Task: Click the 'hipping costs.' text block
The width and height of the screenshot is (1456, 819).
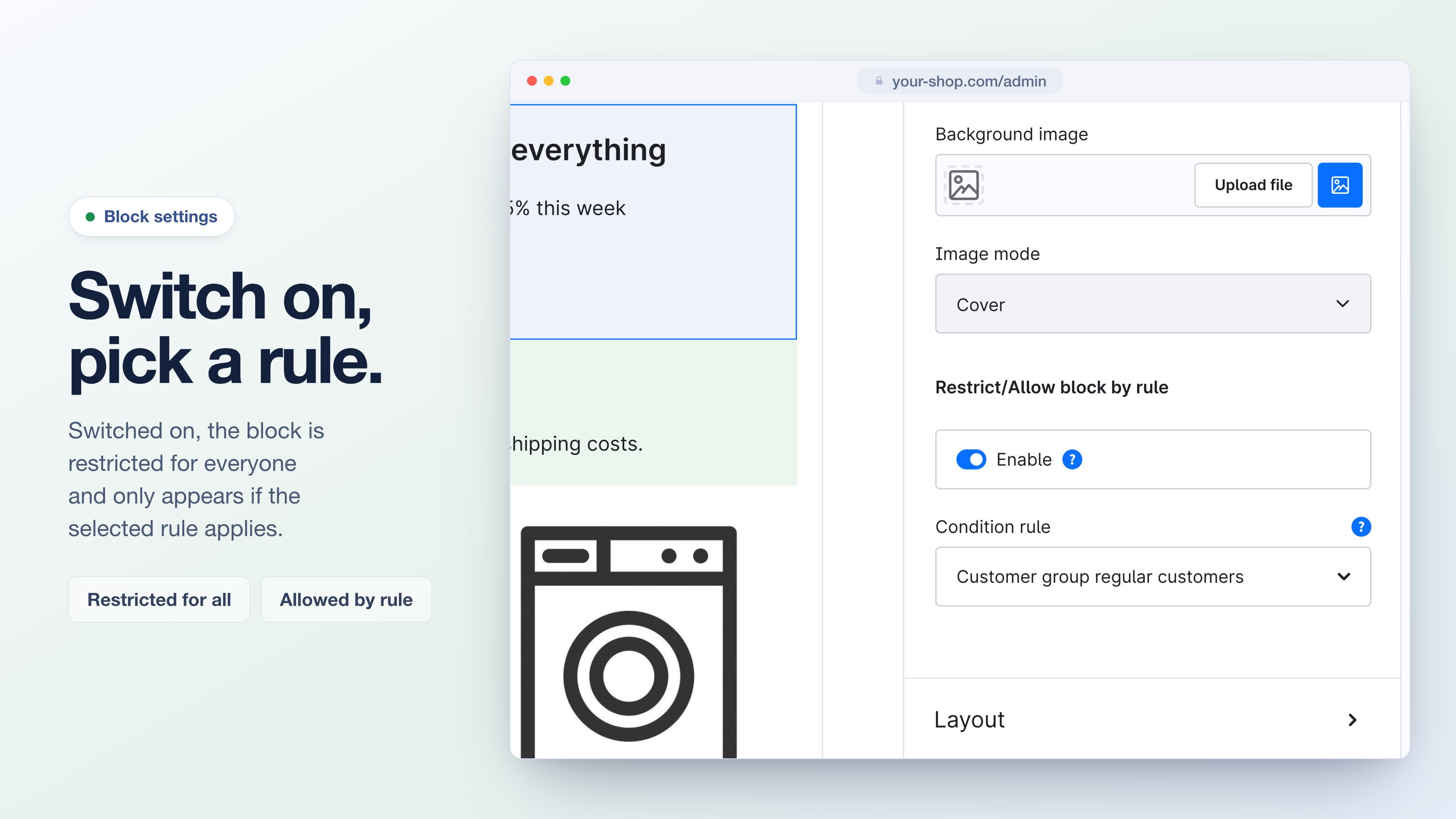Action: coord(576,444)
